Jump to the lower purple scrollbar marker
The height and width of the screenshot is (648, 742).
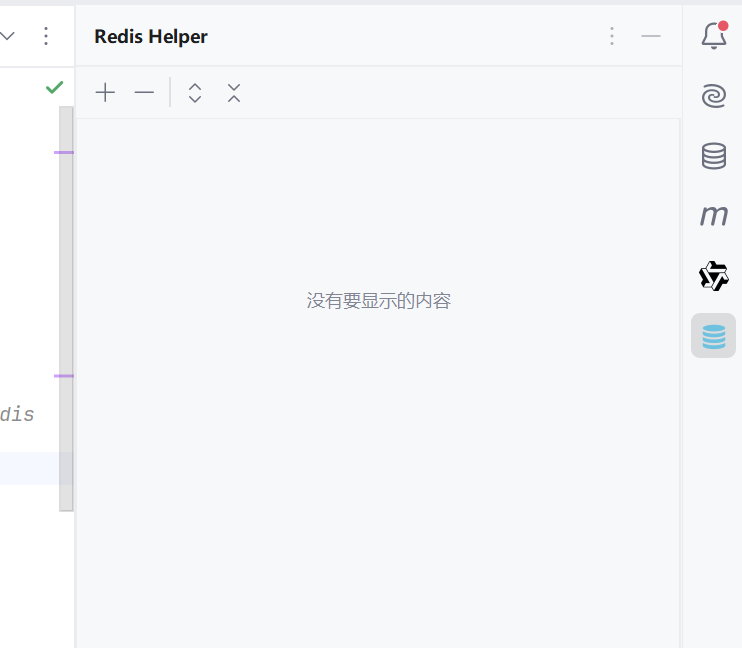tap(64, 376)
